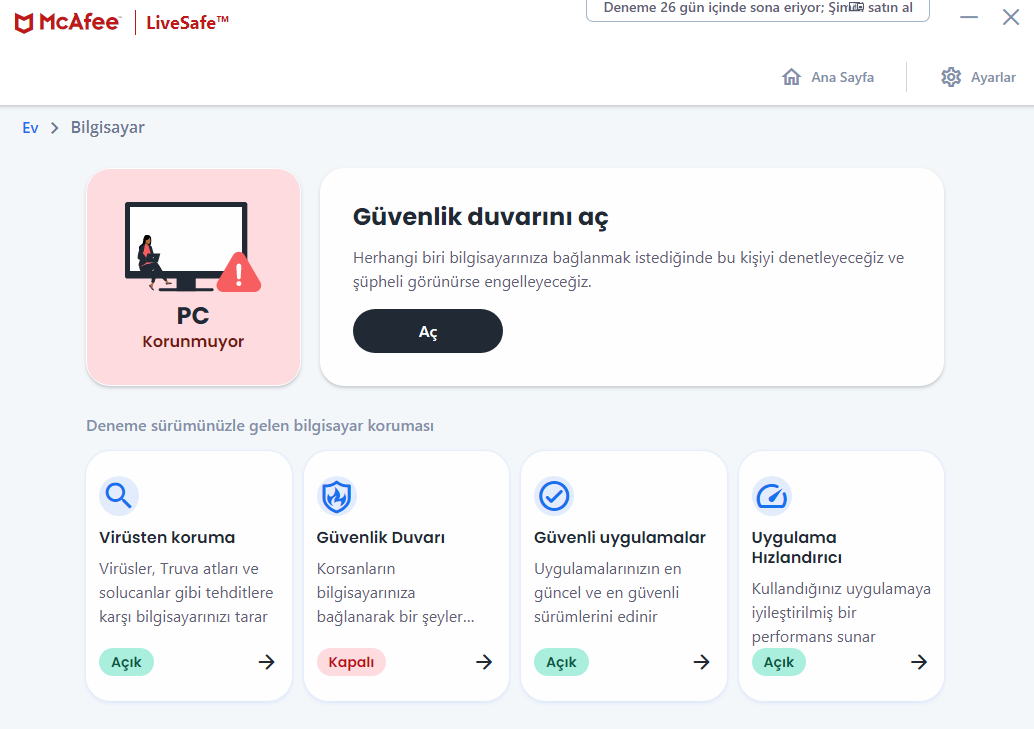Click the 'Virüsler, Truva atları' description

coord(186,592)
